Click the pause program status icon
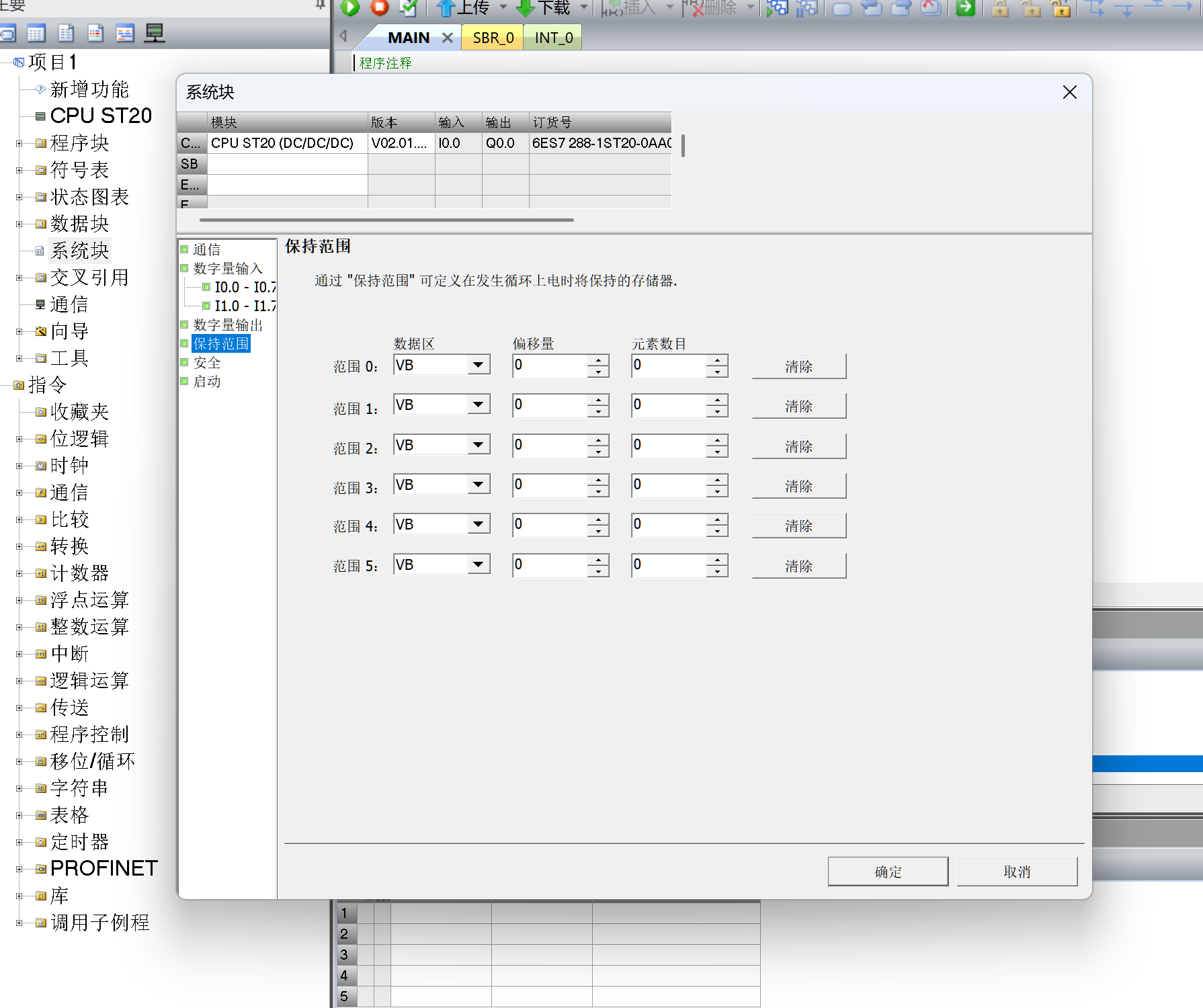 (806, 7)
